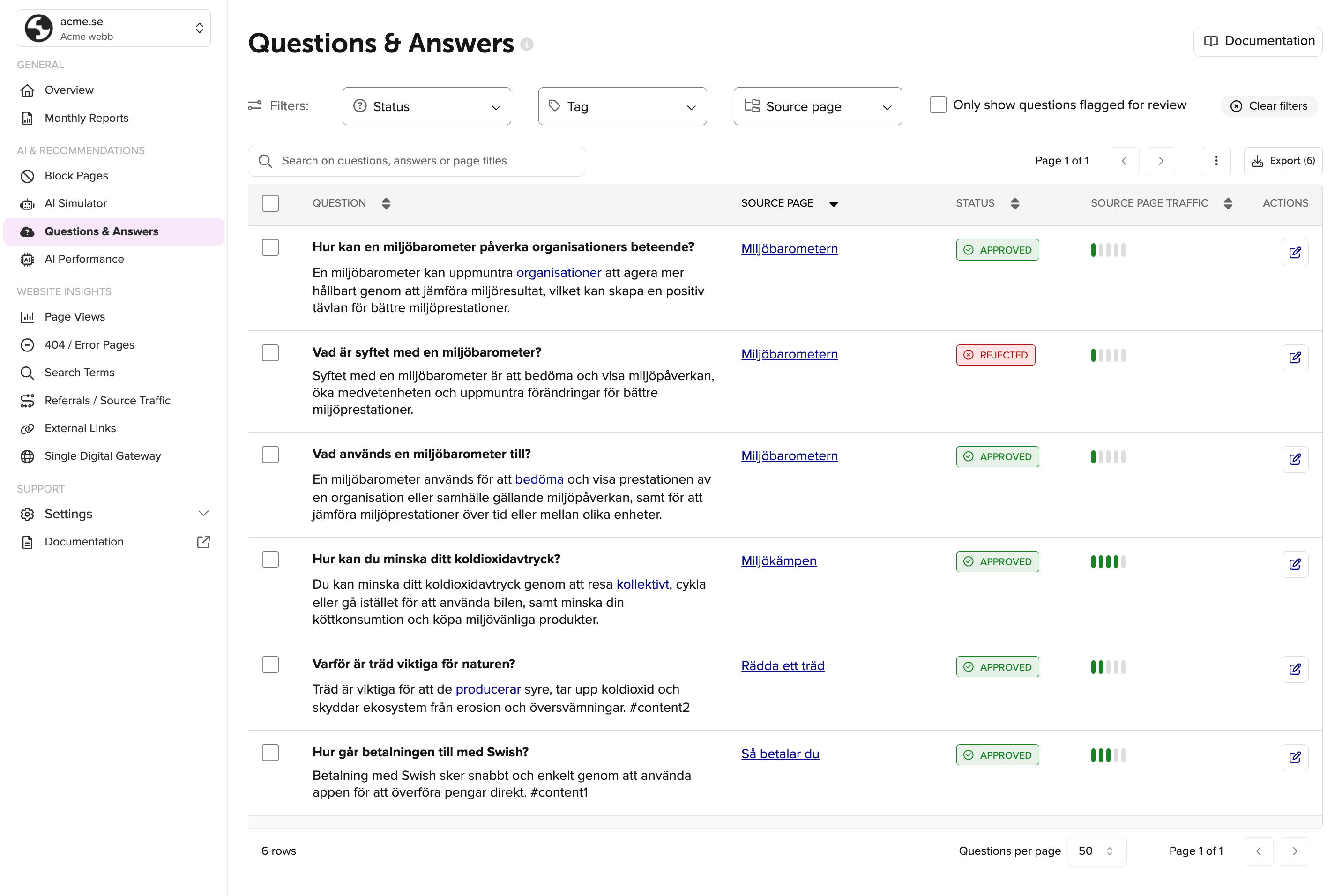Open the Rädda ett träd source link
This screenshot has height=896, width=1342.
(x=783, y=666)
